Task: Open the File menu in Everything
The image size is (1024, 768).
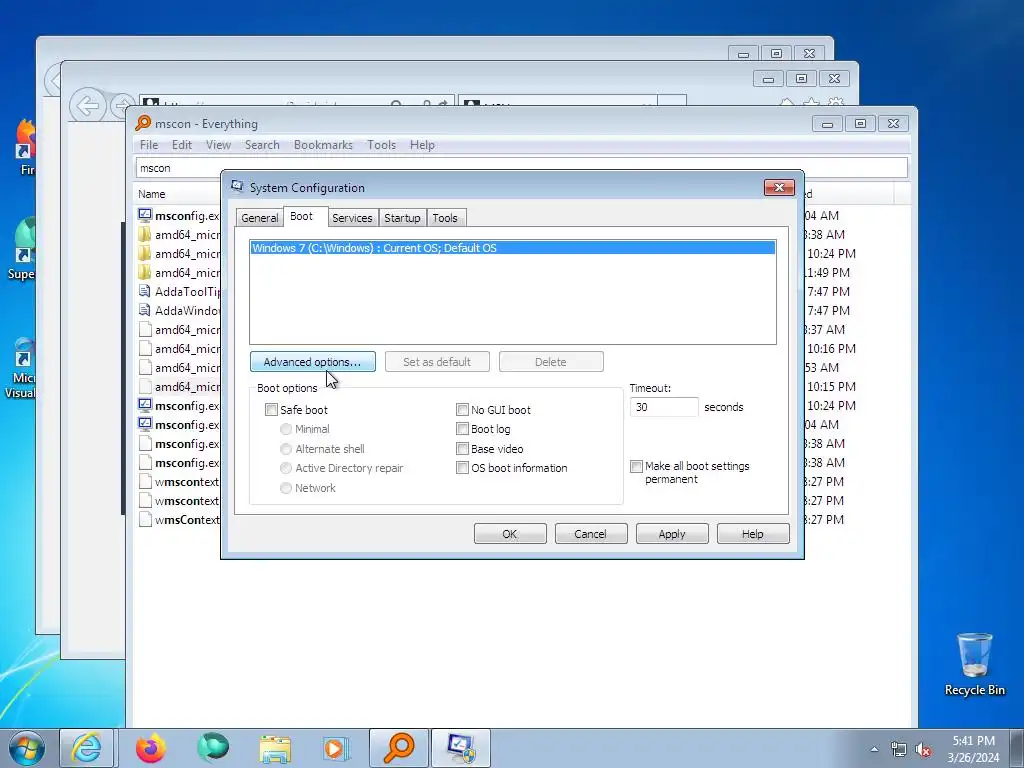Action: click(x=149, y=145)
